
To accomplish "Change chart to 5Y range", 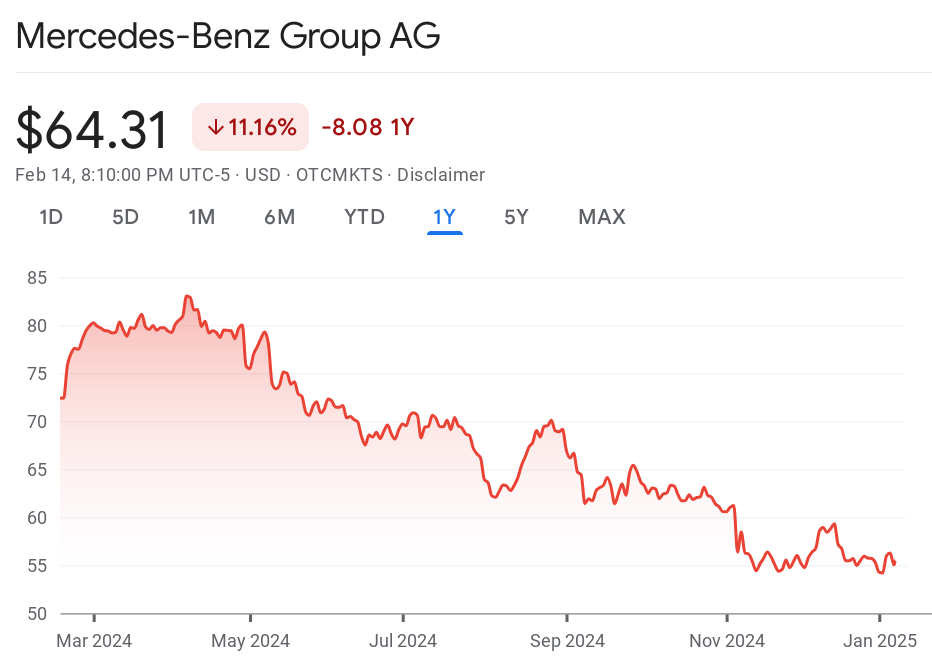I will (x=516, y=217).
